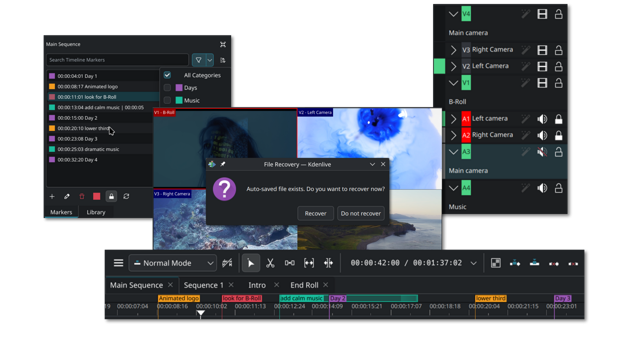Toggle effects wand on V4 track
Screen dimensions: 640x360
[x=526, y=14]
